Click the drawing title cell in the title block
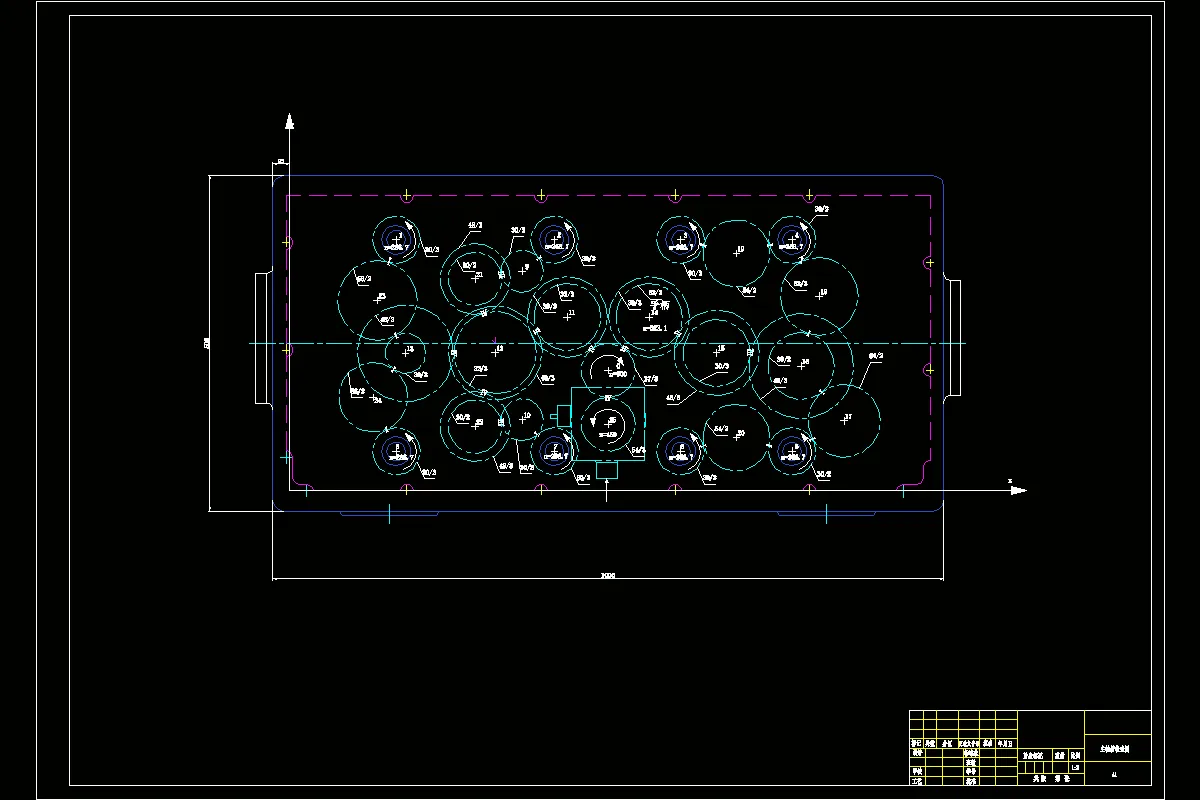Image resolution: width=1200 pixels, height=800 pixels. point(1117,748)
